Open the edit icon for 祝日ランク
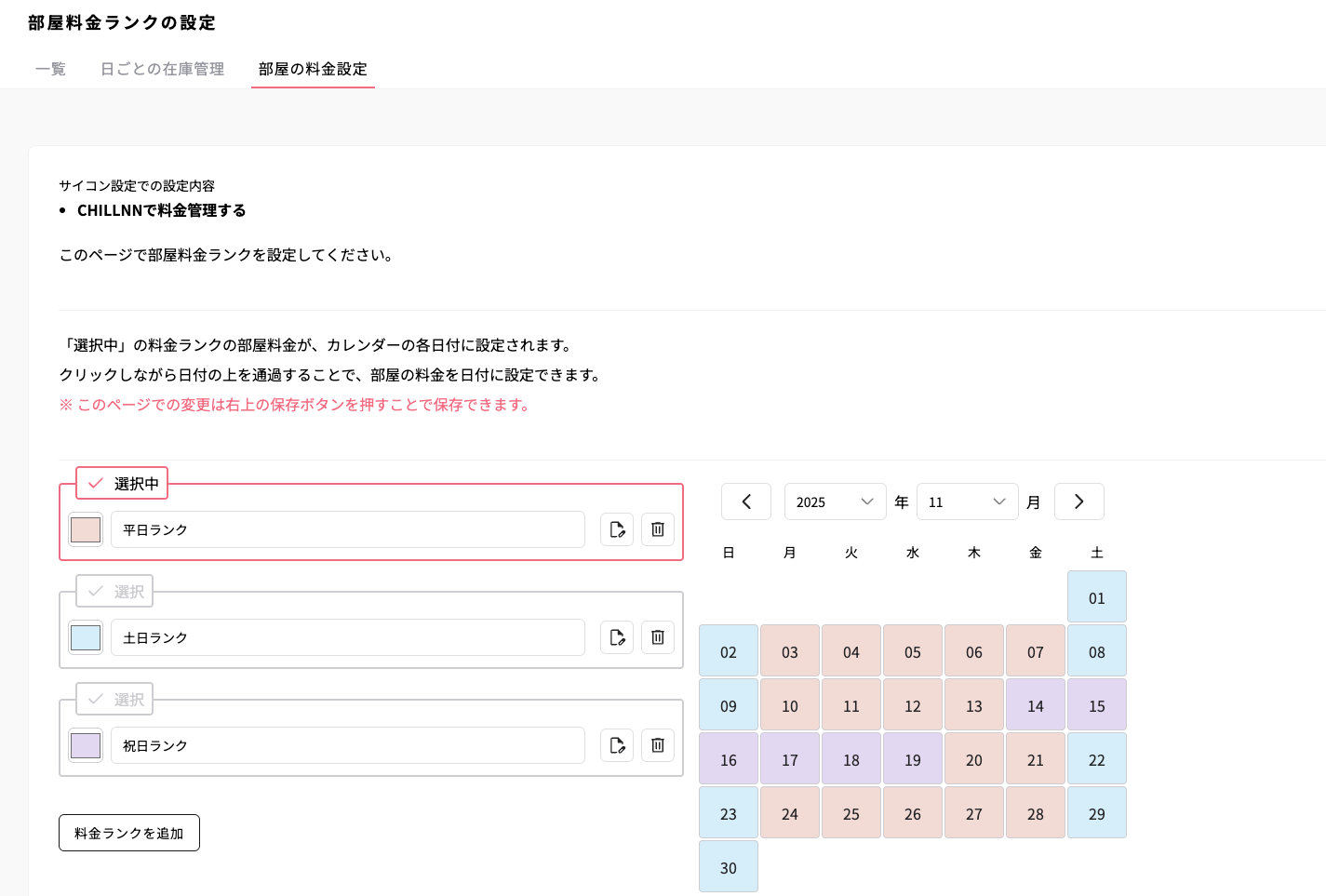This screenshot has height=896, width=1326. [616, 745]
